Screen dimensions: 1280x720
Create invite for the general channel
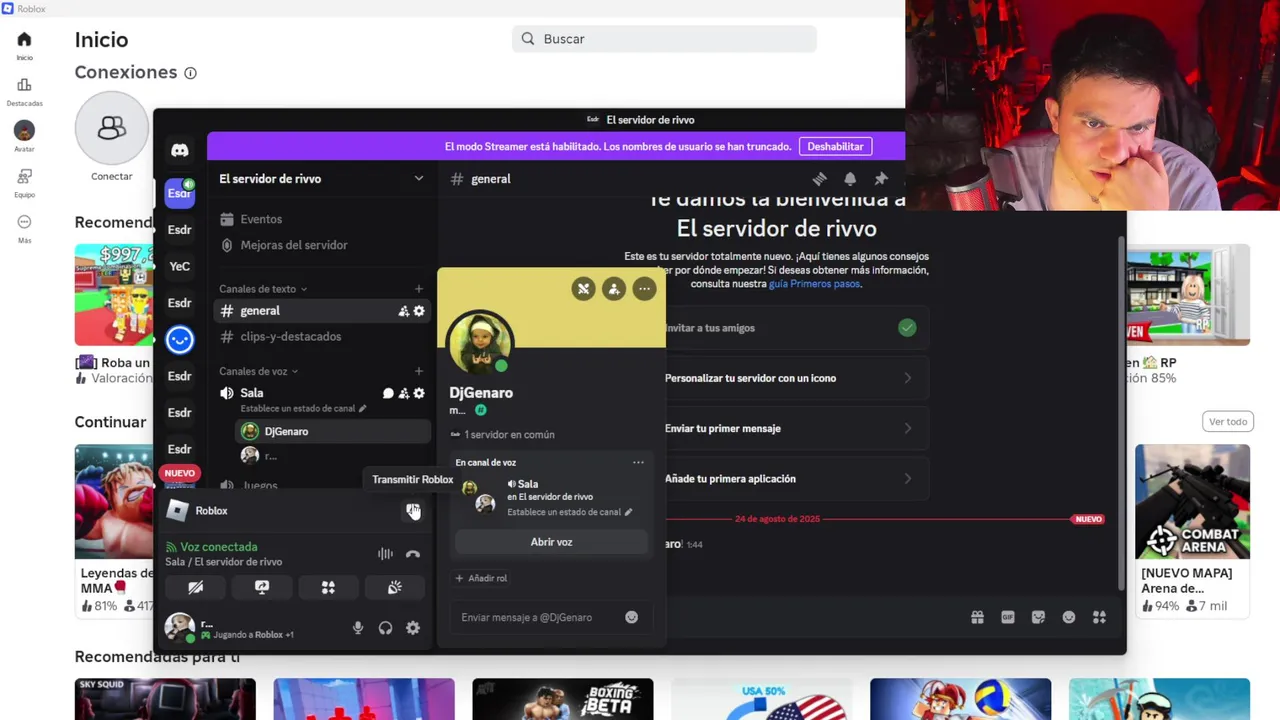click(404, 311)
